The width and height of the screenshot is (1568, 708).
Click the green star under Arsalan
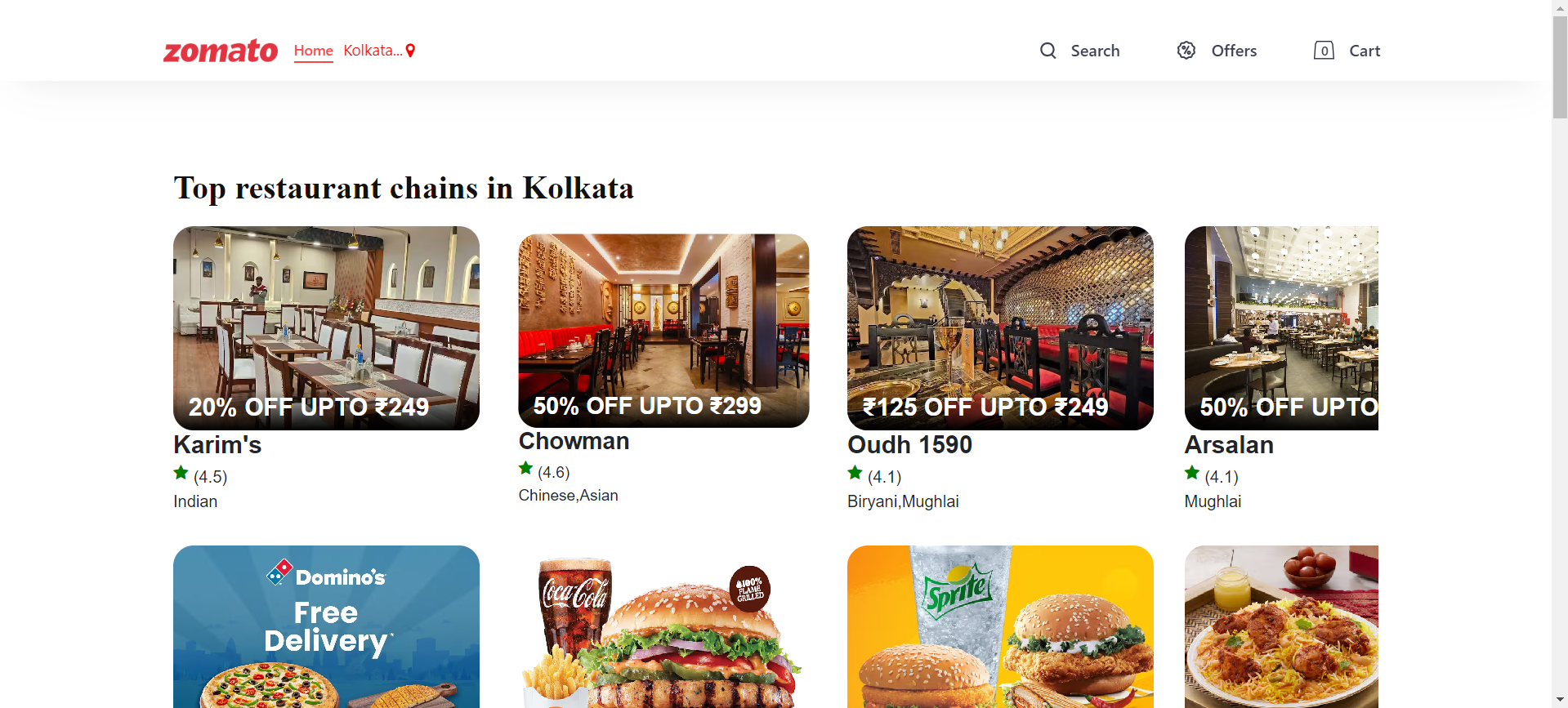pyautogui.click(x=1192, y=473)
